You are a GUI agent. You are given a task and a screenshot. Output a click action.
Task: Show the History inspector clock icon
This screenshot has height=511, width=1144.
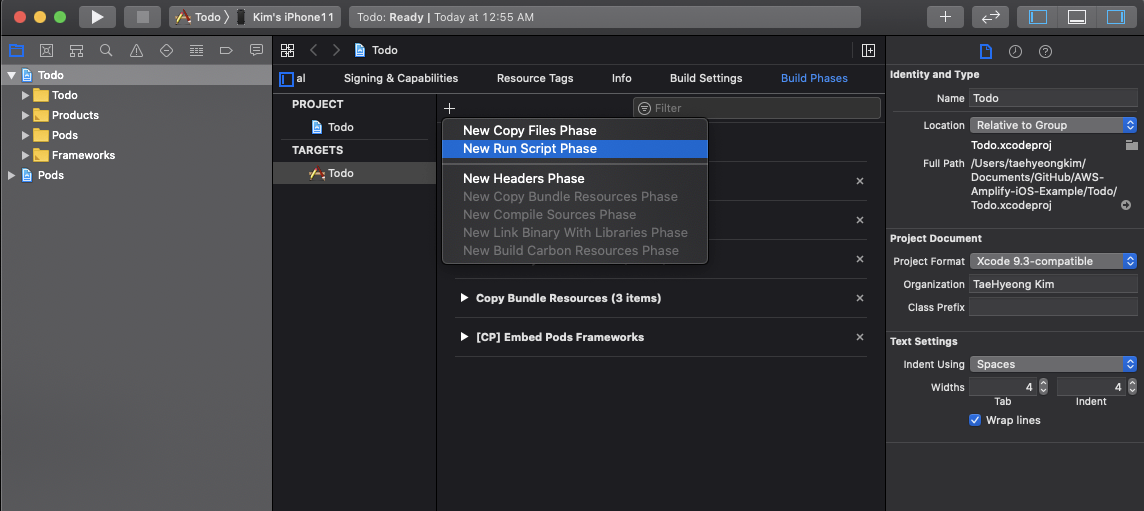1016,51
